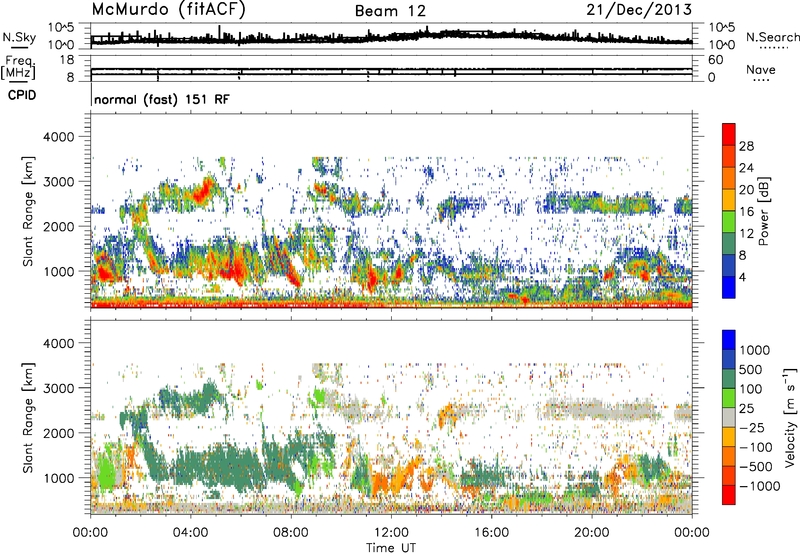The image size is (800, 554).
Task: Click the frequency trace panel
Action: click(391, 69)
